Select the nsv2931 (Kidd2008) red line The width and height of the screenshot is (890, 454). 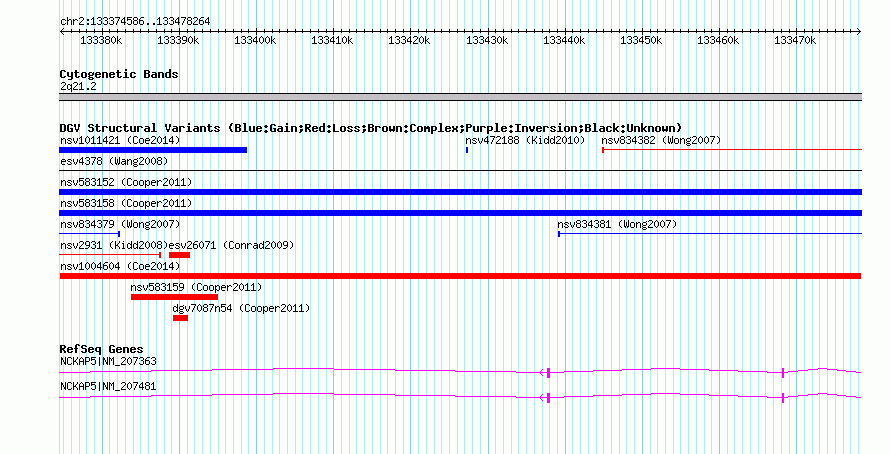pyautogui.click(x=110, y=255)
